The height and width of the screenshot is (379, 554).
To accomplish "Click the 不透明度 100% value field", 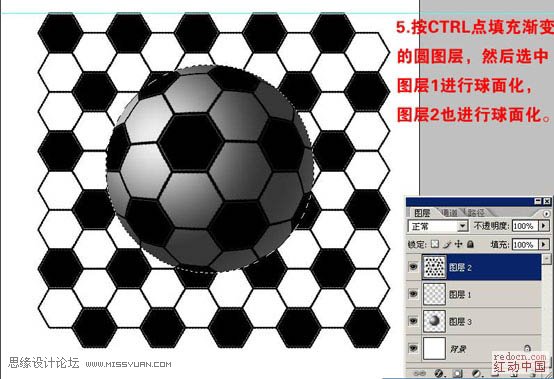I will 525,226.
